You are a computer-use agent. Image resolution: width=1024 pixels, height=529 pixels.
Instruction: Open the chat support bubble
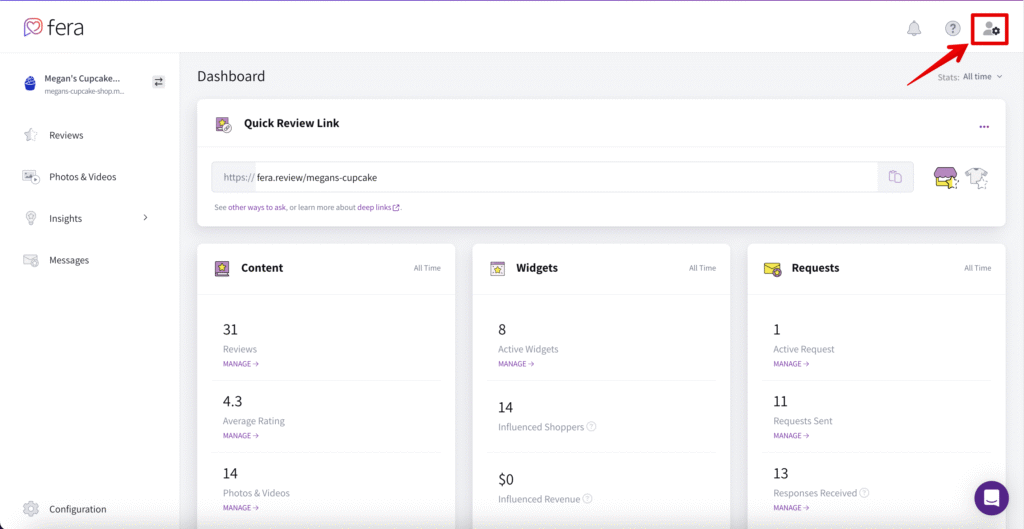click(991, 497)
